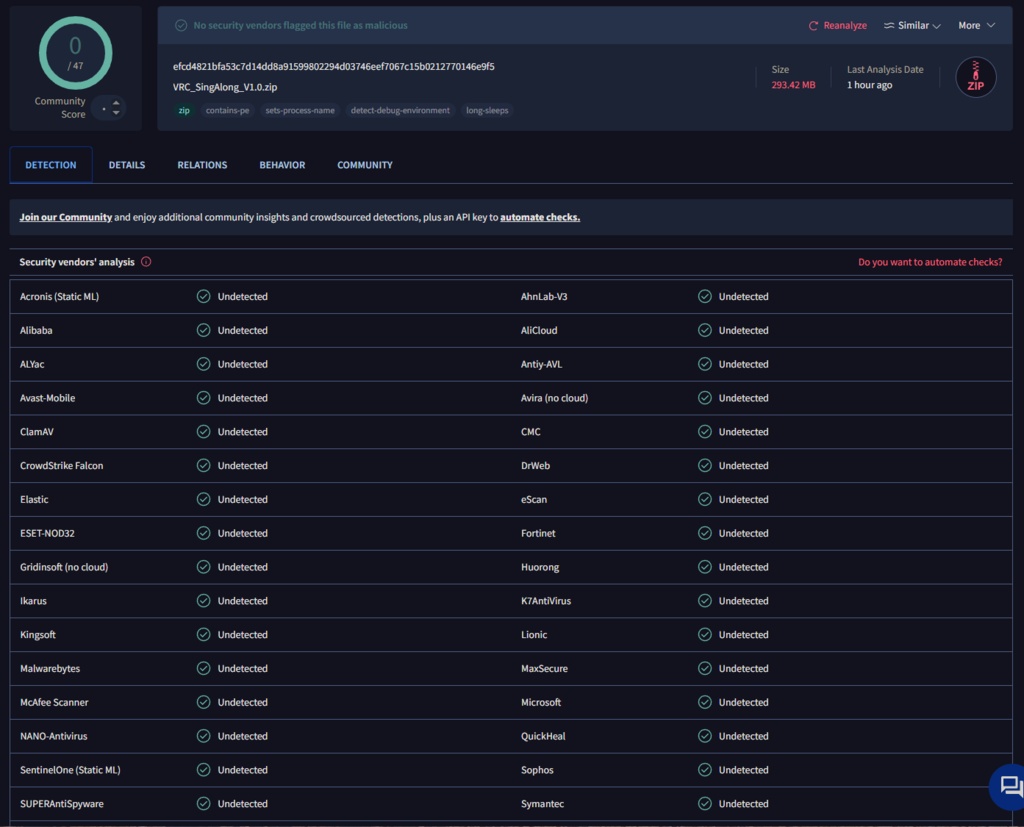Click the K7AntiVirus undetected checkmark icon

pyautogui.click(x=705, y=601)
